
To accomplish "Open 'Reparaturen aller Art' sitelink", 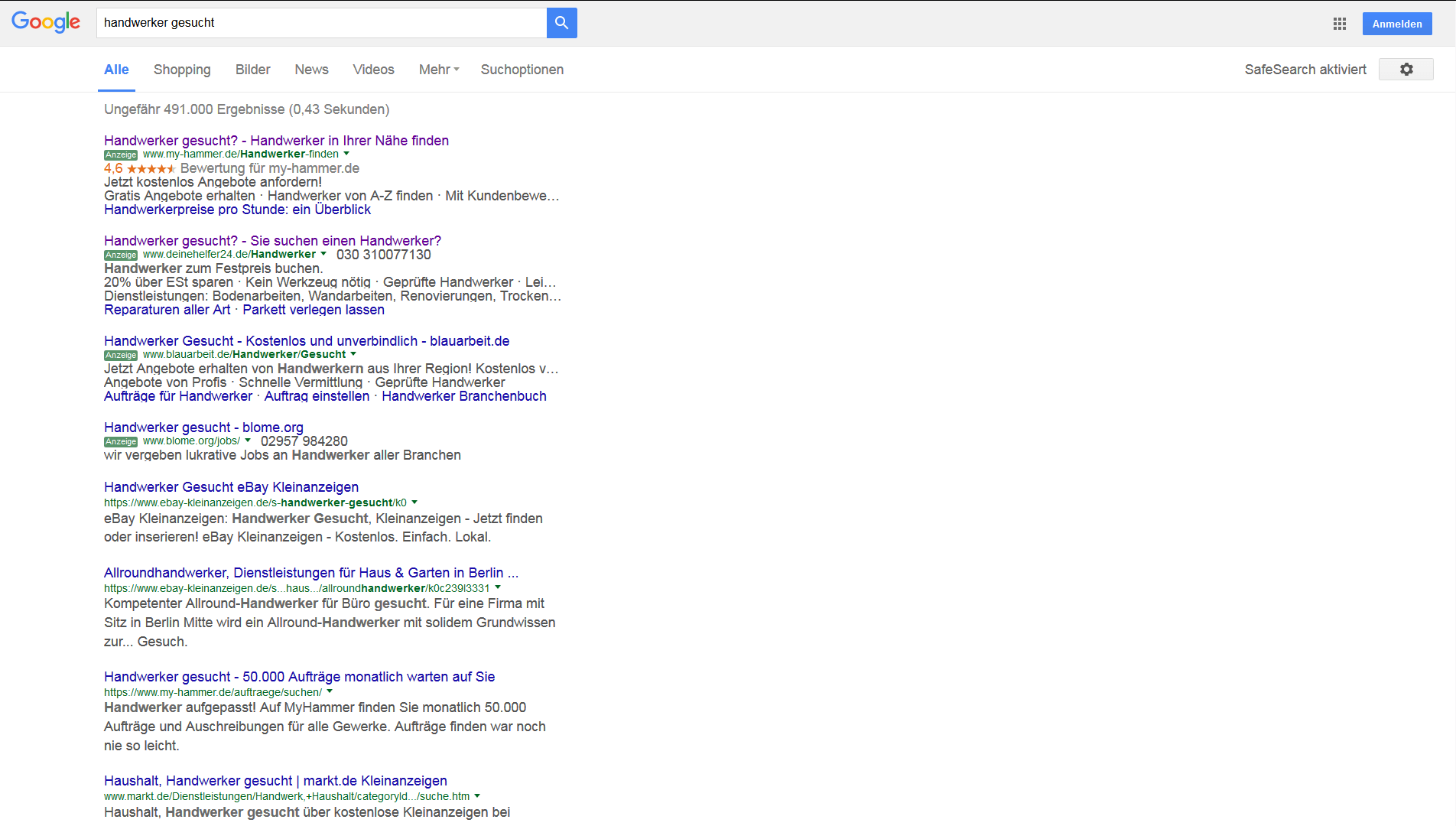I will point(167,310).
